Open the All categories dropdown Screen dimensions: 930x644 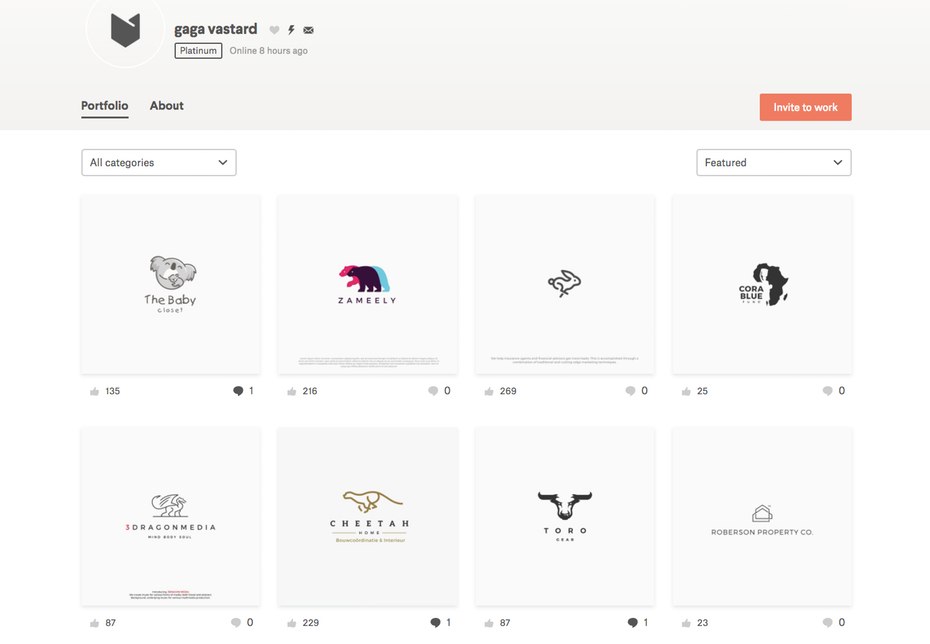point(158,162)
